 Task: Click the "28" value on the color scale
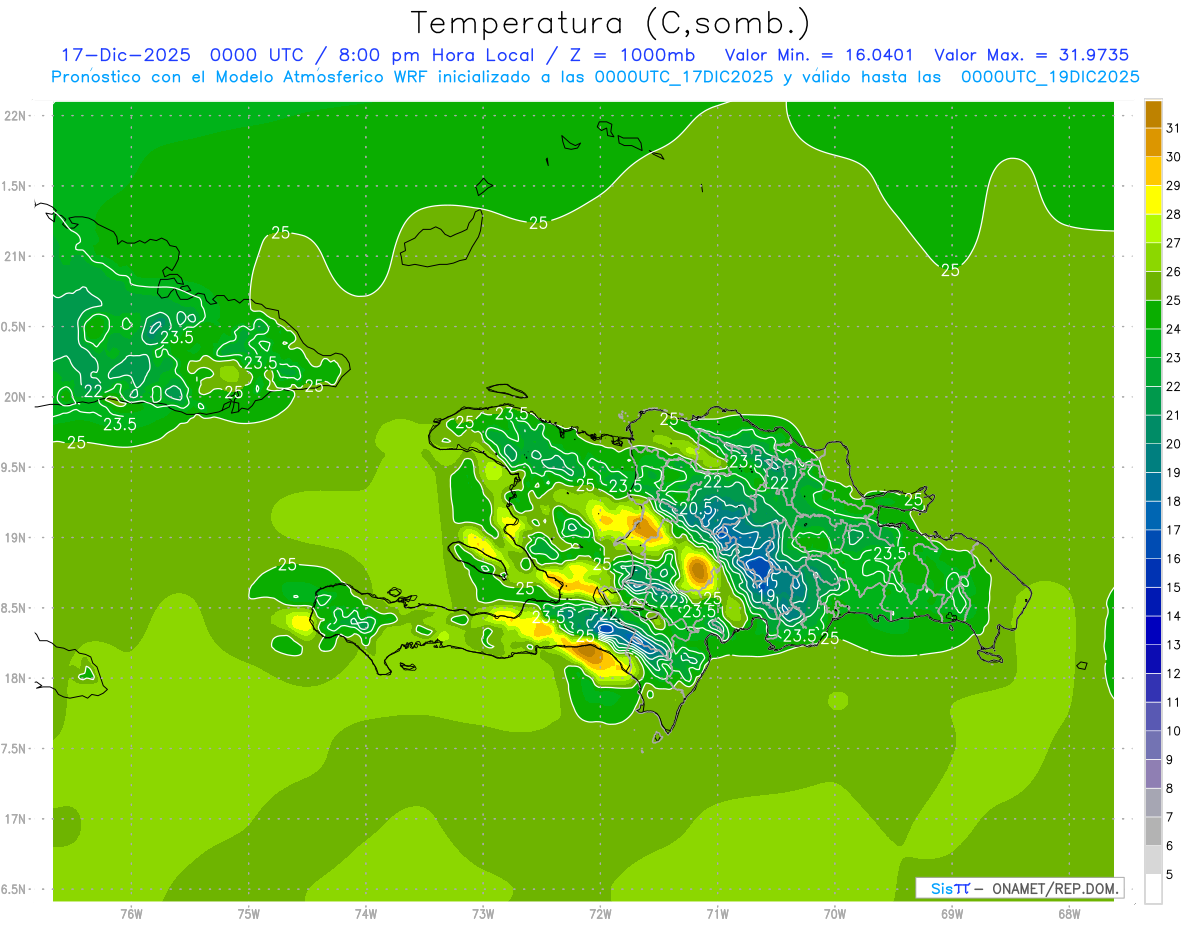pos(1174,214)
